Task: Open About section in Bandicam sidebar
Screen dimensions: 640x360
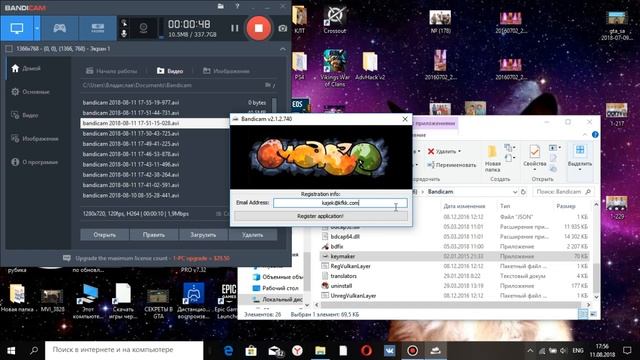Action: (35, 162)
